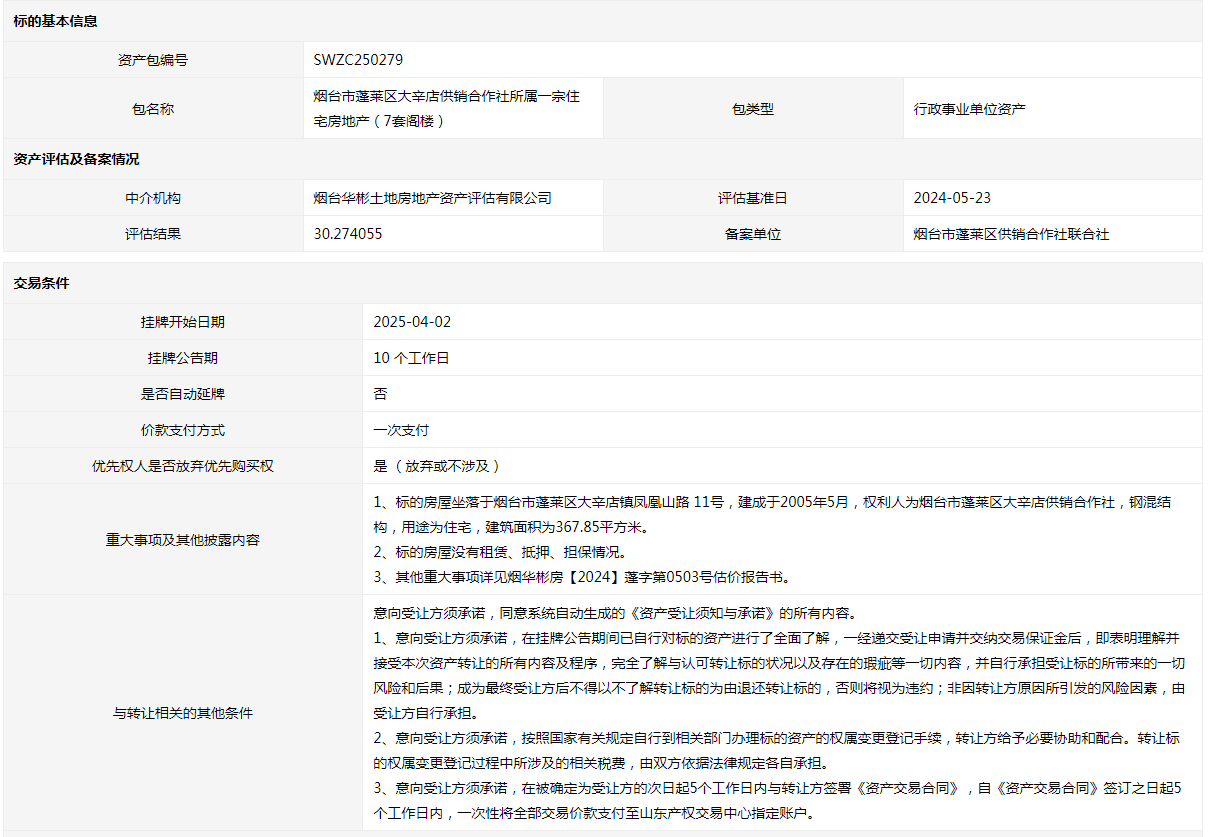Image resolution: width=1208 pixels, height=837 pixels.
Task: Click the listing start date 2025-04-02
Action: (412, 322)
